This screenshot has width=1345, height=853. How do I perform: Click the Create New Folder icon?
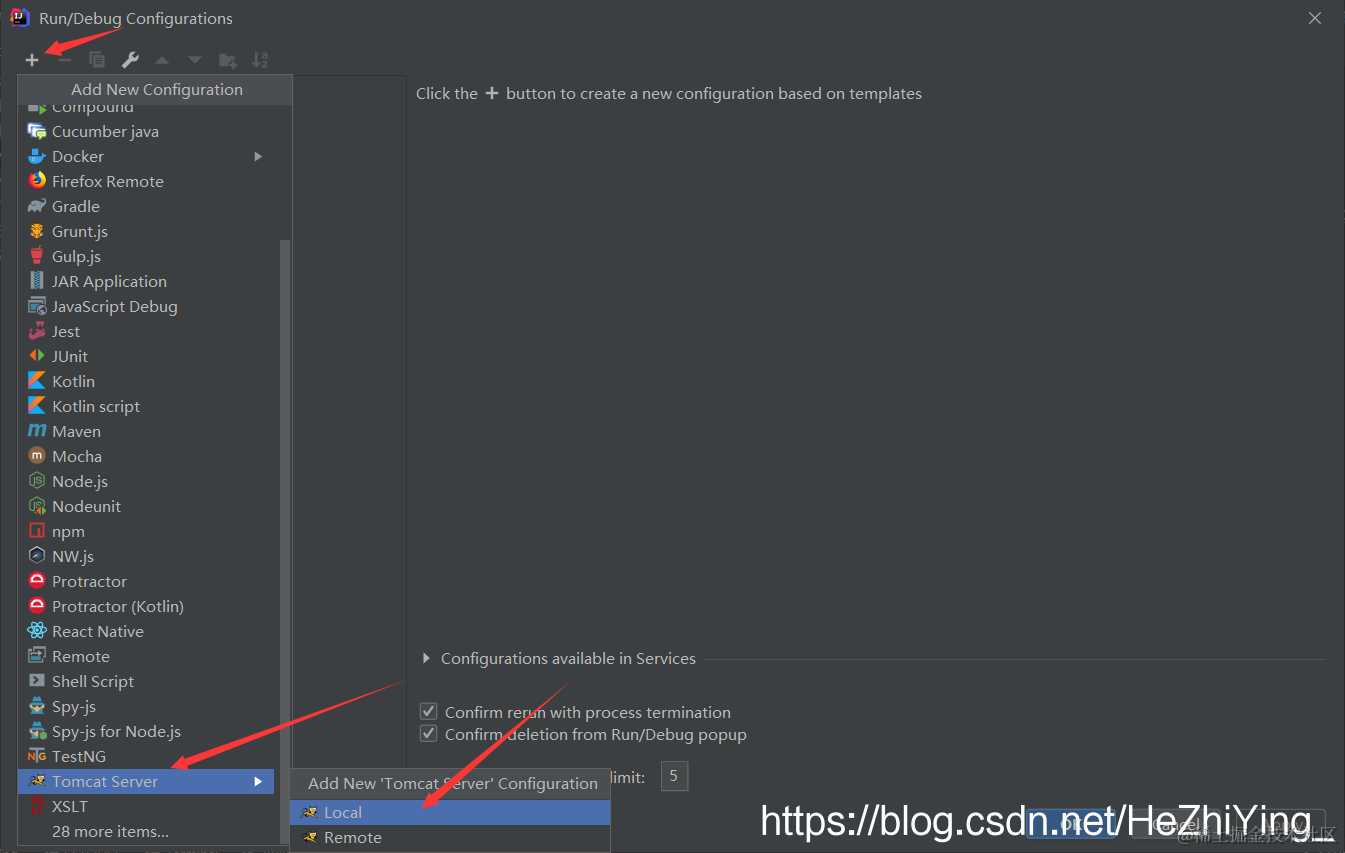coord(228,60)
